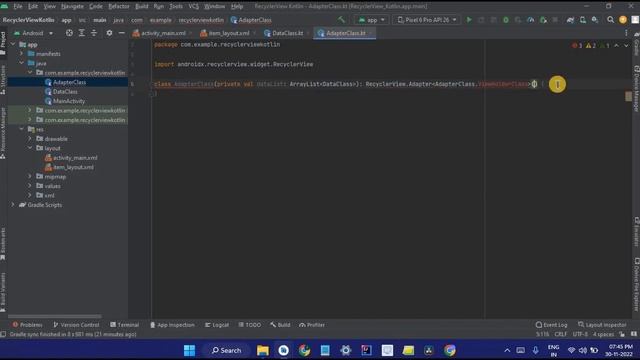Switch to the DataClass.kt editor tab
640x360 pixels.
tap(287, 33)
